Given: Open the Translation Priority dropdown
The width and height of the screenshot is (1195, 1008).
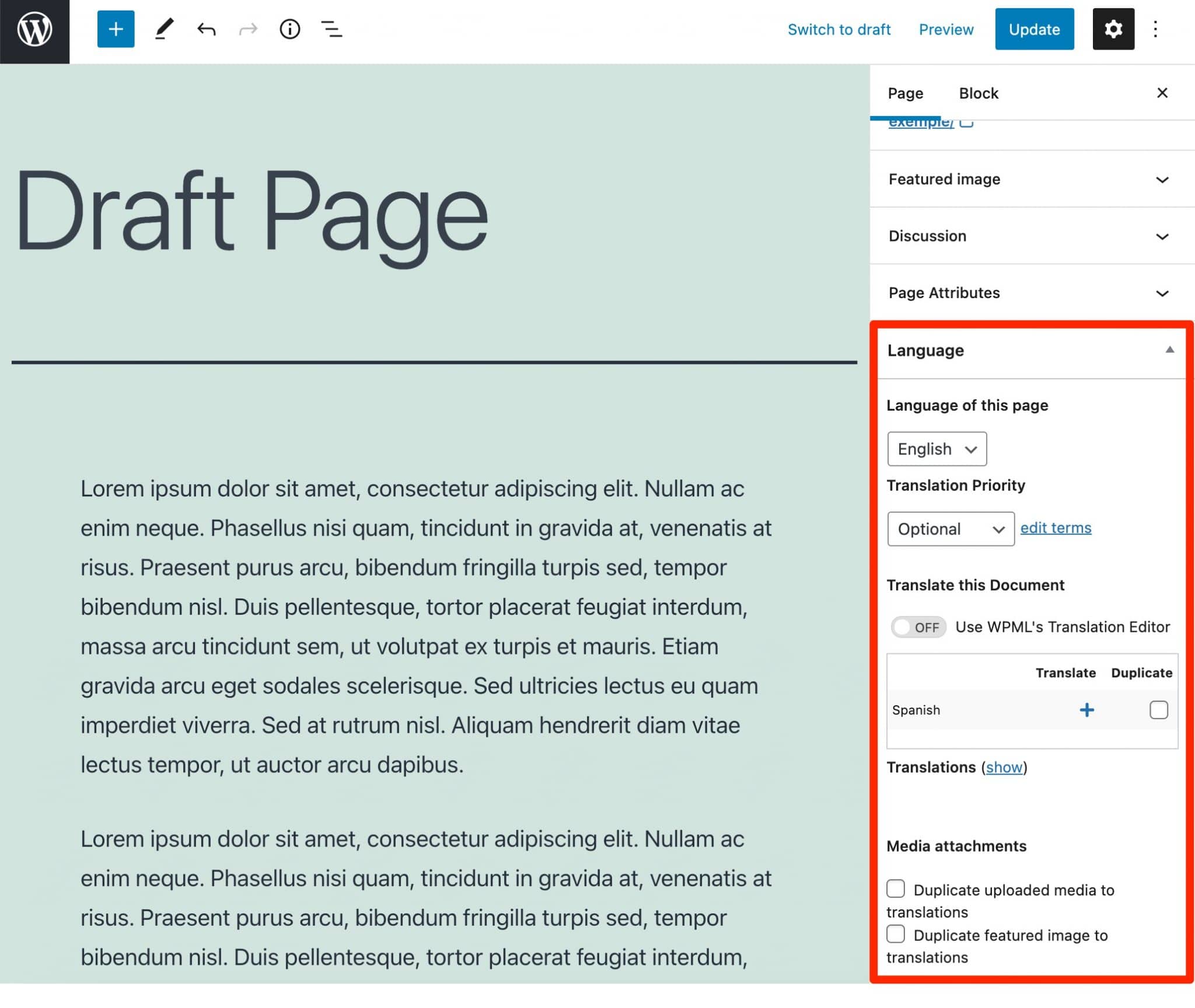Looking at the screenshot, I should (950, 528).
